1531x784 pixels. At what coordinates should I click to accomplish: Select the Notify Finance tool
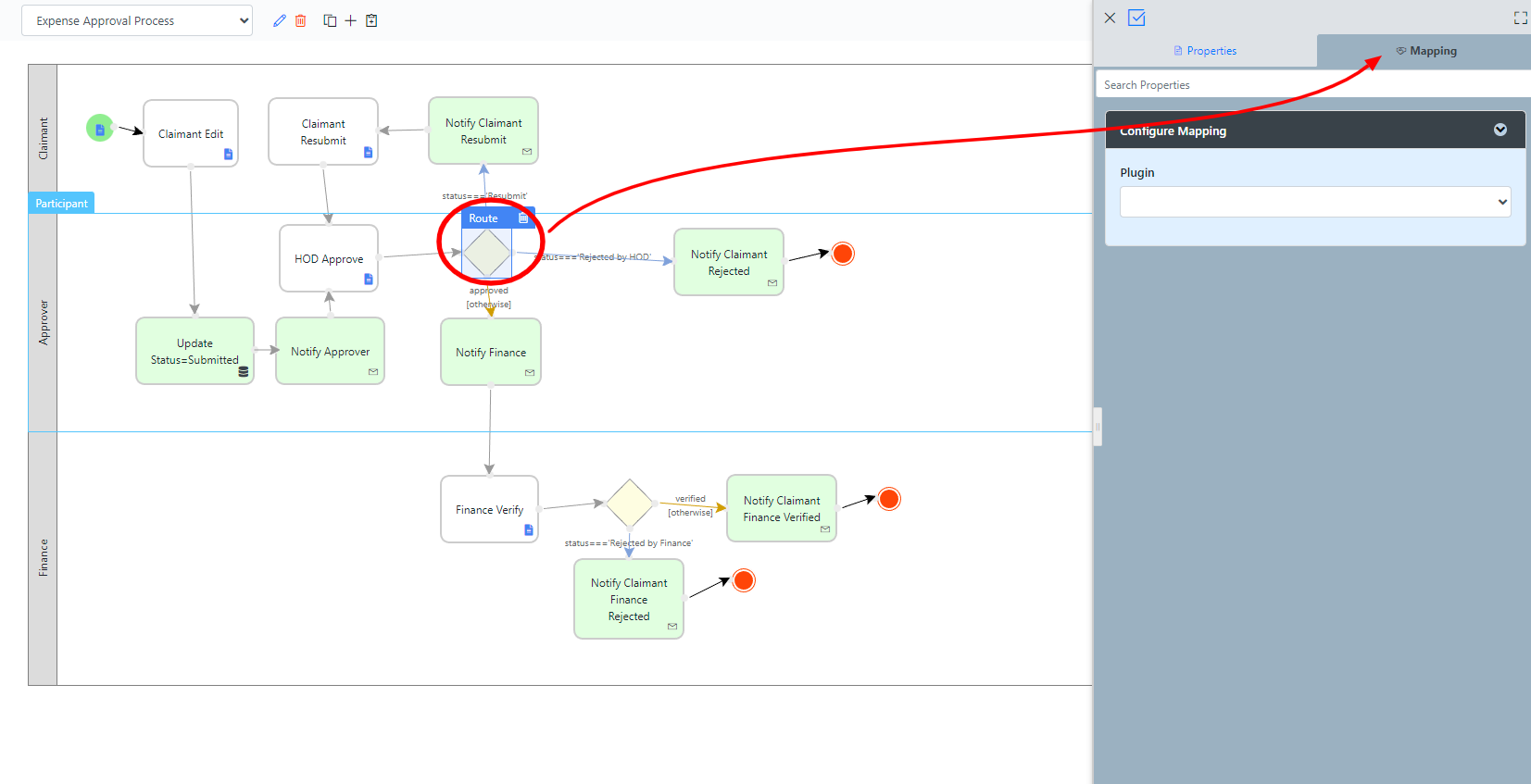[x=491, y=352]
